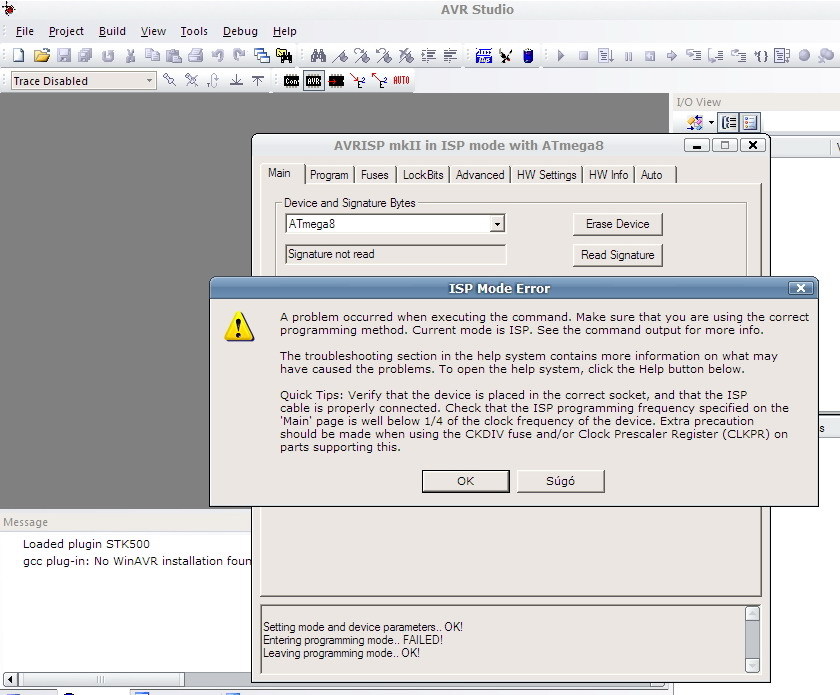840x695 pixels.
Task: Click the chip with red arrow icon
Action: 336,81
